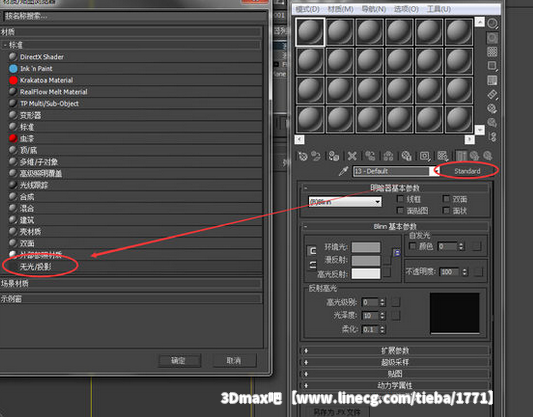Open the material editor Options icon
533x417 pixels.
click(x=492, y=109)
